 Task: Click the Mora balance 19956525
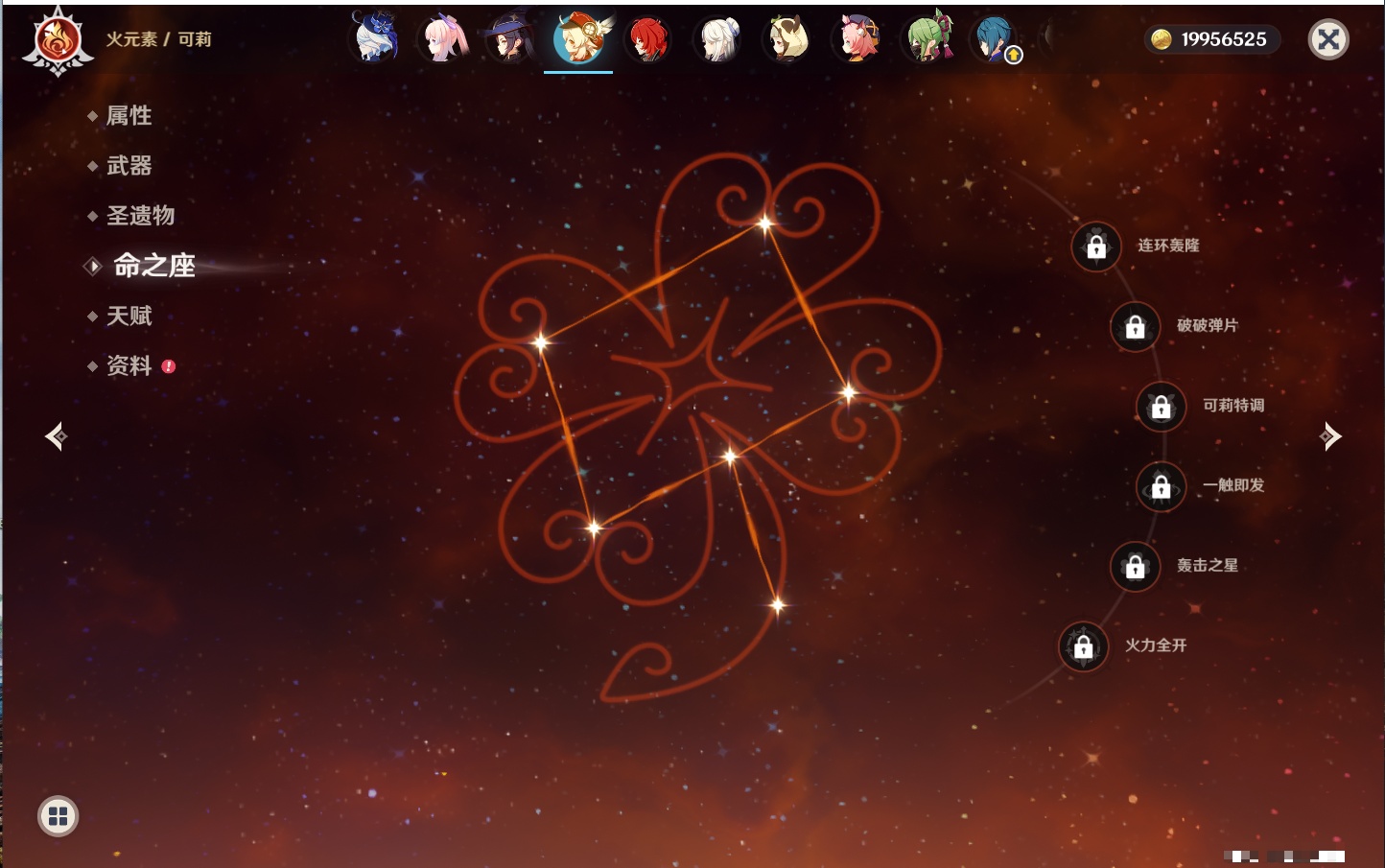pyautogui.click(x=1224, y=39)
